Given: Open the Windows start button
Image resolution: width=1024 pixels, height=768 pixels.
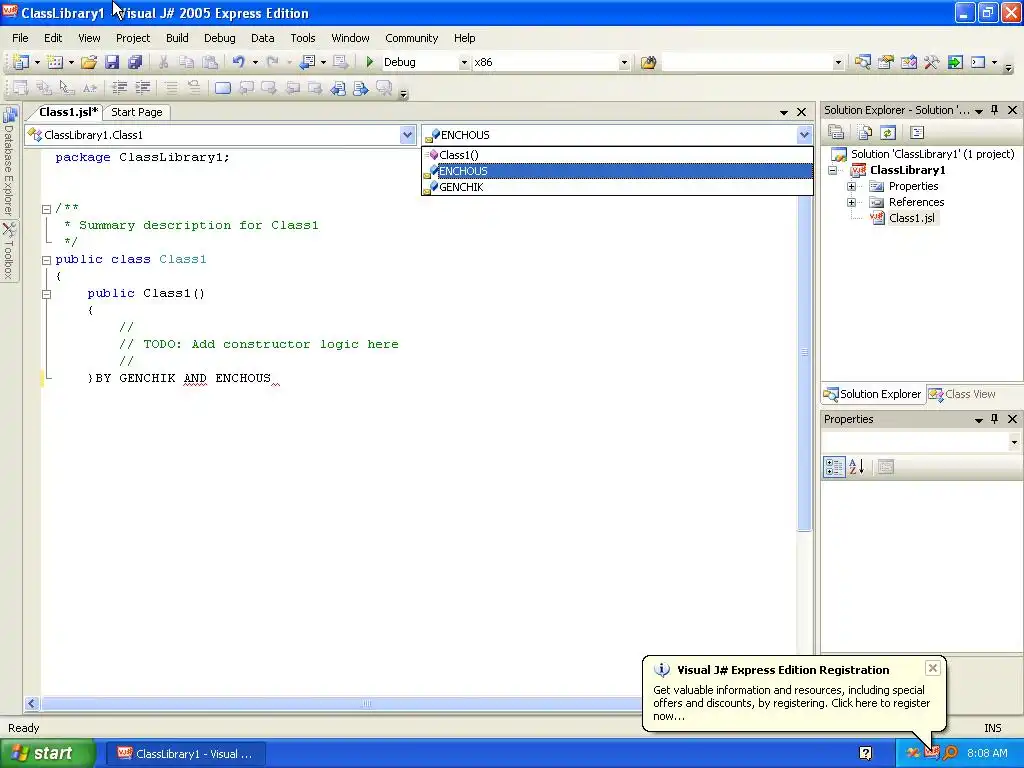Looking at the screenshot, I should [47, 754].
